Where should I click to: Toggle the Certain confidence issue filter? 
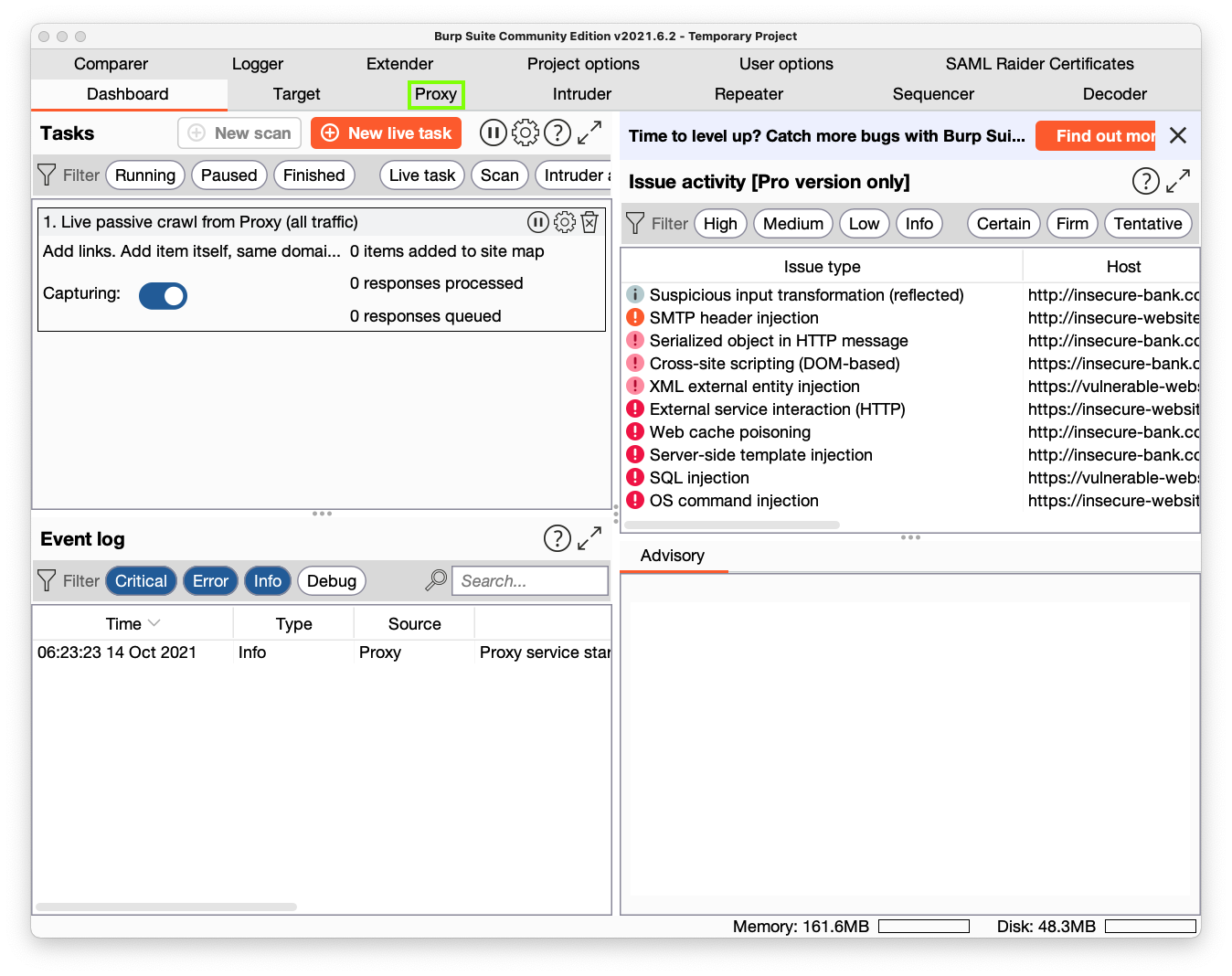pyautogui.click(x=1004, y=224)
